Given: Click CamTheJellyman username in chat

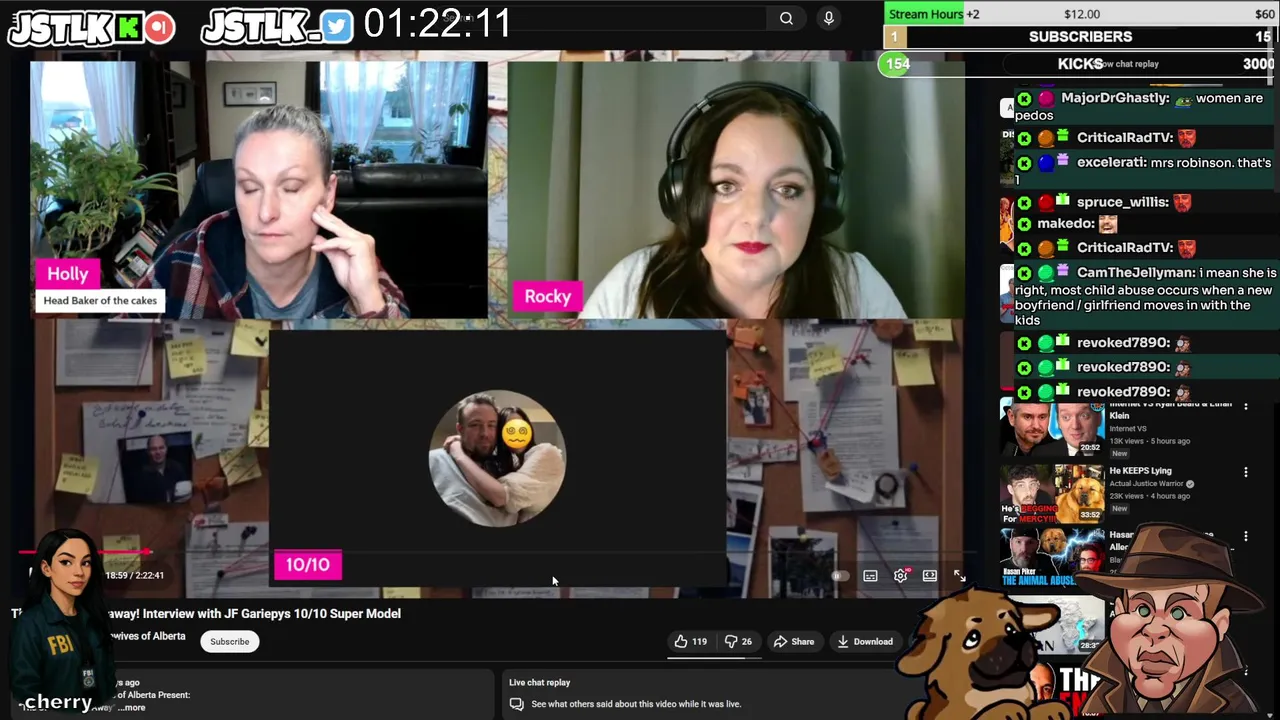Looking at the screenshot, I should [1136, 273].
